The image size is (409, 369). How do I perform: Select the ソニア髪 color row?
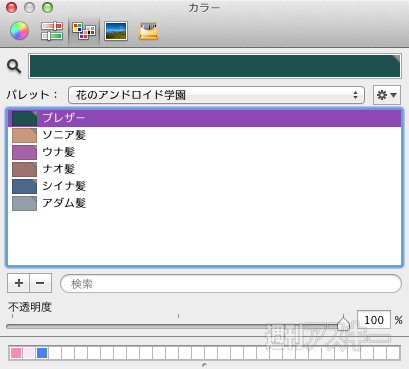point(204,135)
